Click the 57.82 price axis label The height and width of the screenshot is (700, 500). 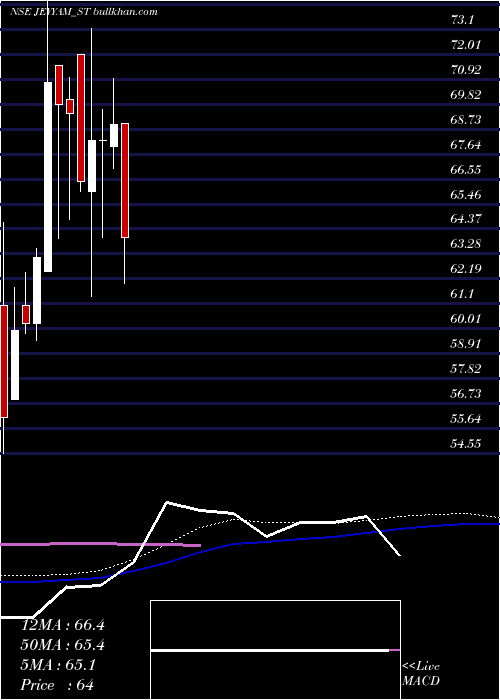click(466, 369)
